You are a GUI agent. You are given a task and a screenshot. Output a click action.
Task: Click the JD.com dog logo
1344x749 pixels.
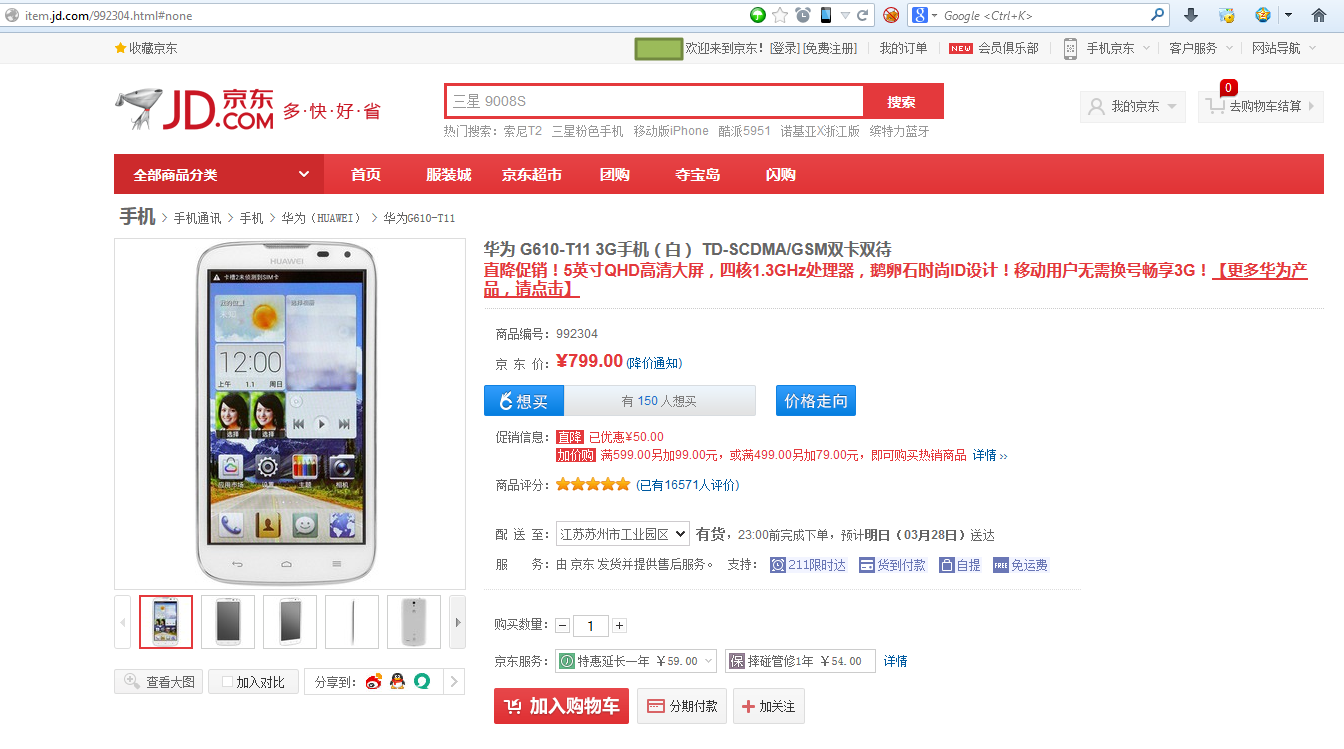194,108
